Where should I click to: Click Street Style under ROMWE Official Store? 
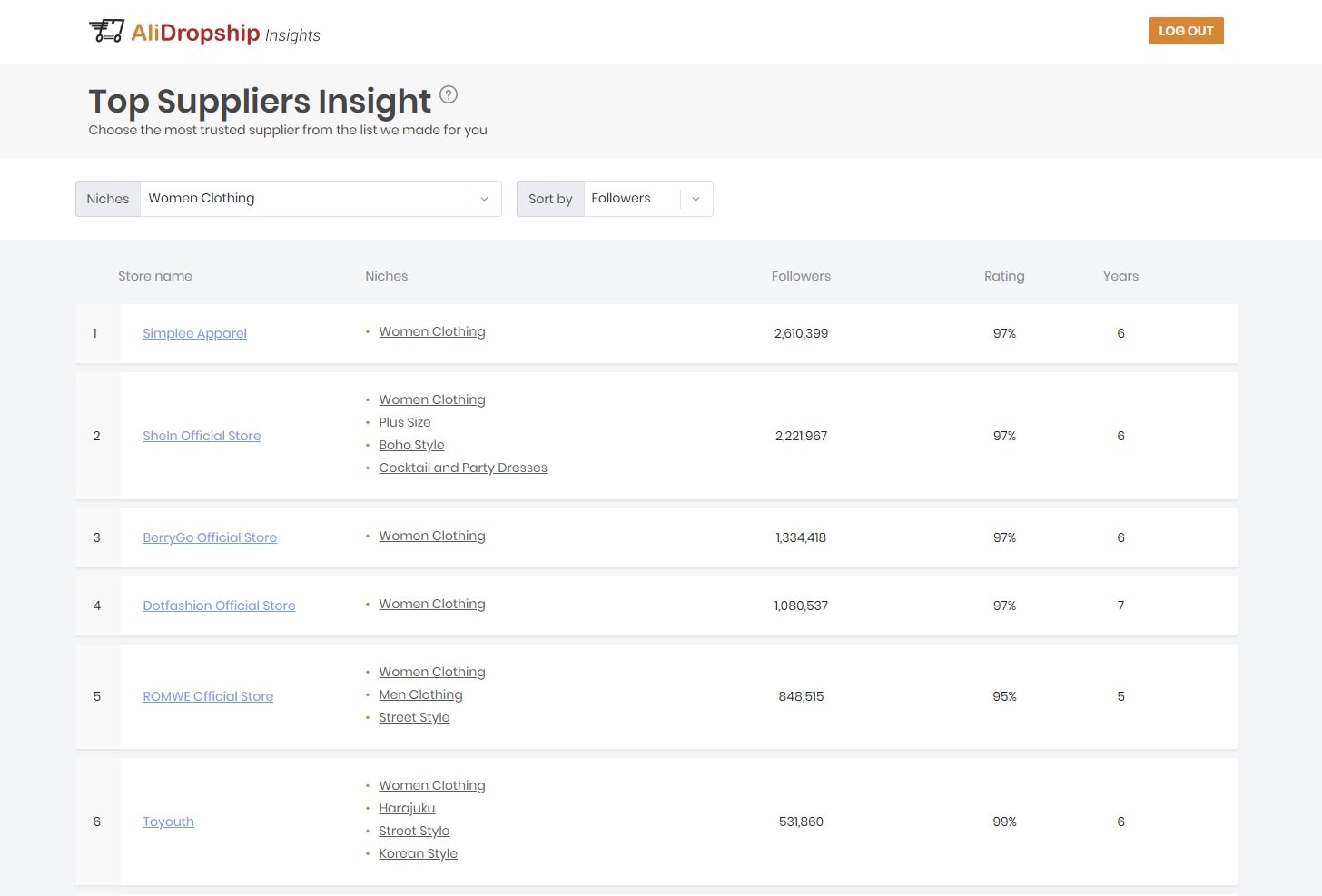414,717
